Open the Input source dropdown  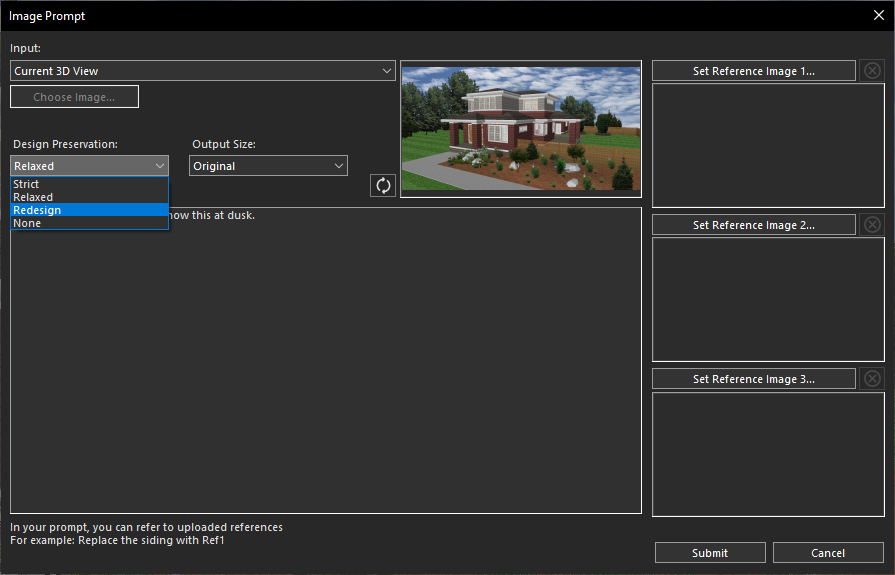(203, 71)
